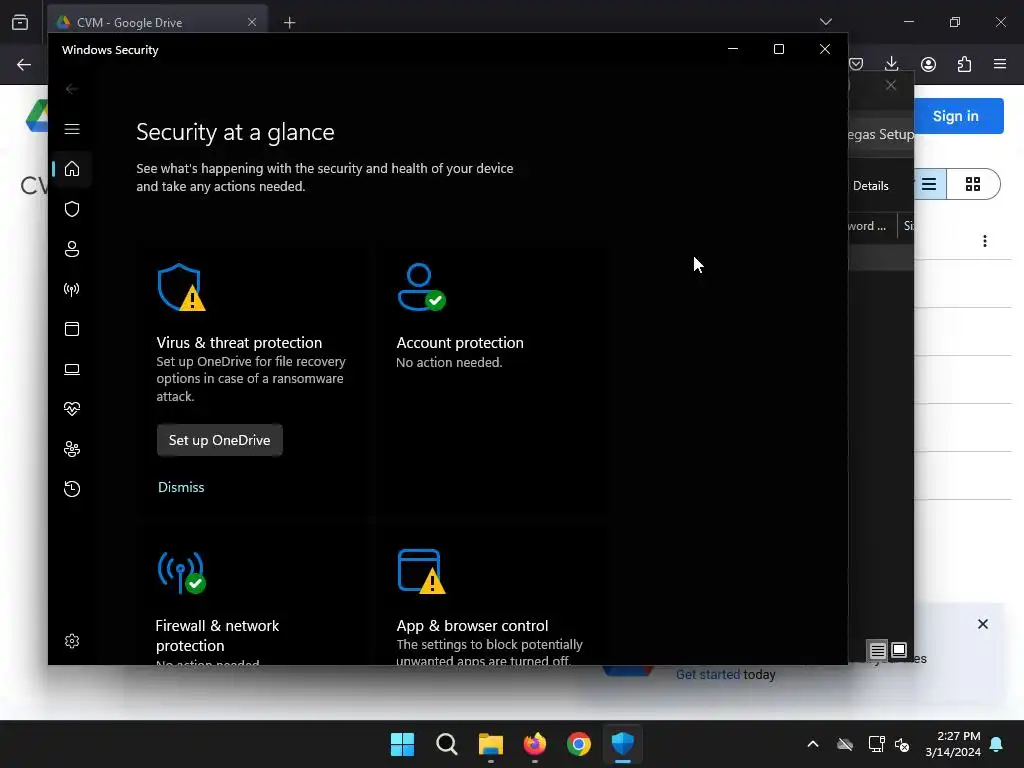This screenshot has width=1024, height=768.
Task: Close the Get started banner in Drive
Action: (983, 624)
